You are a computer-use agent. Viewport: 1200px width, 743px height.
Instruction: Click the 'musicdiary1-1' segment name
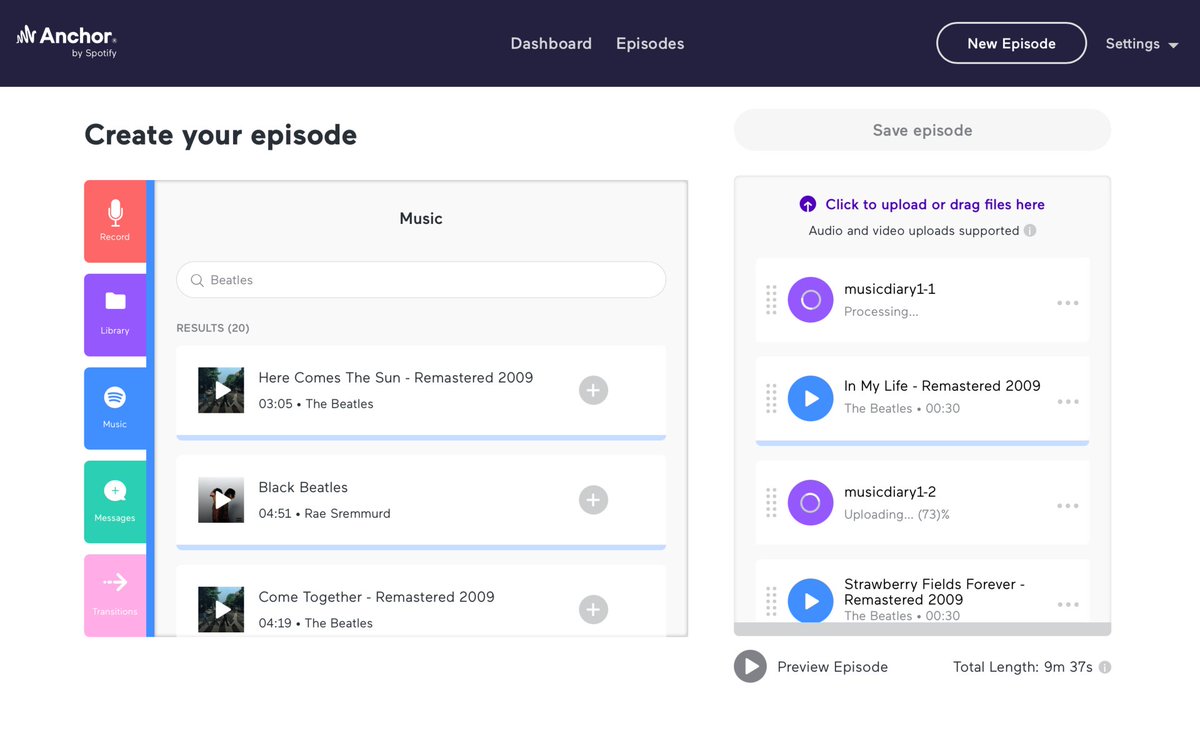coord(890,289)
